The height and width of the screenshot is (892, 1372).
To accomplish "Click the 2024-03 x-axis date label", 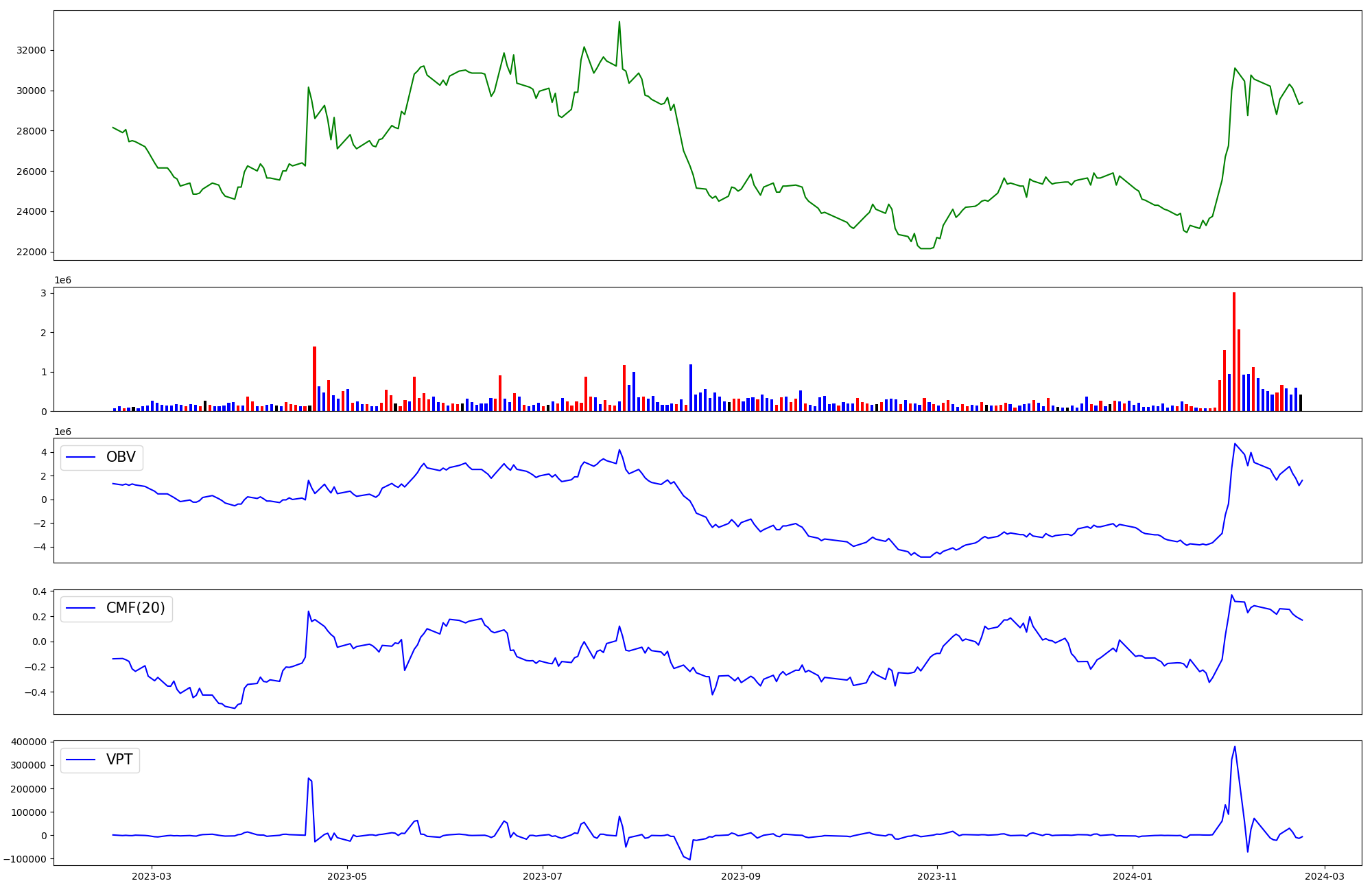I will (x=1324, y=876).
